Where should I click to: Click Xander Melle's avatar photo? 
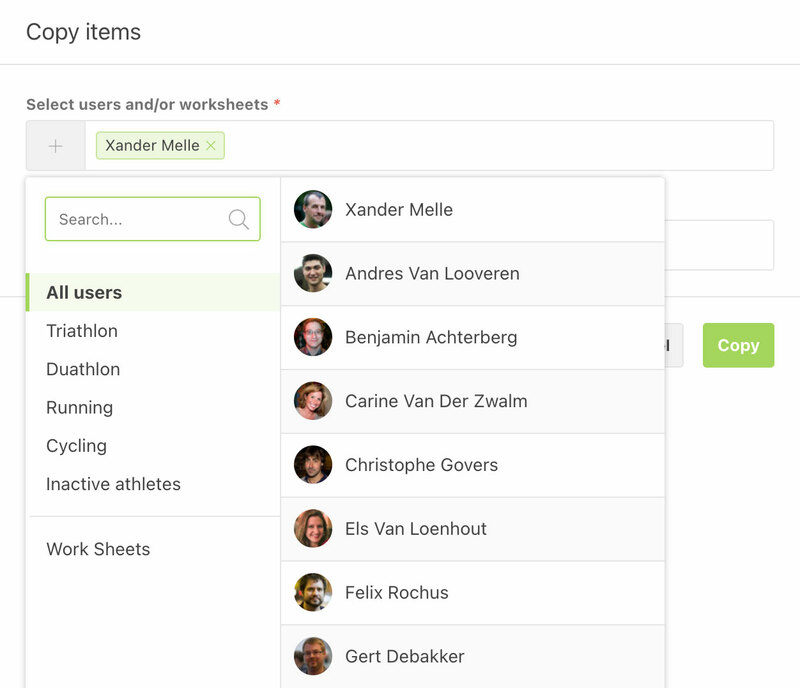point(313,210)
